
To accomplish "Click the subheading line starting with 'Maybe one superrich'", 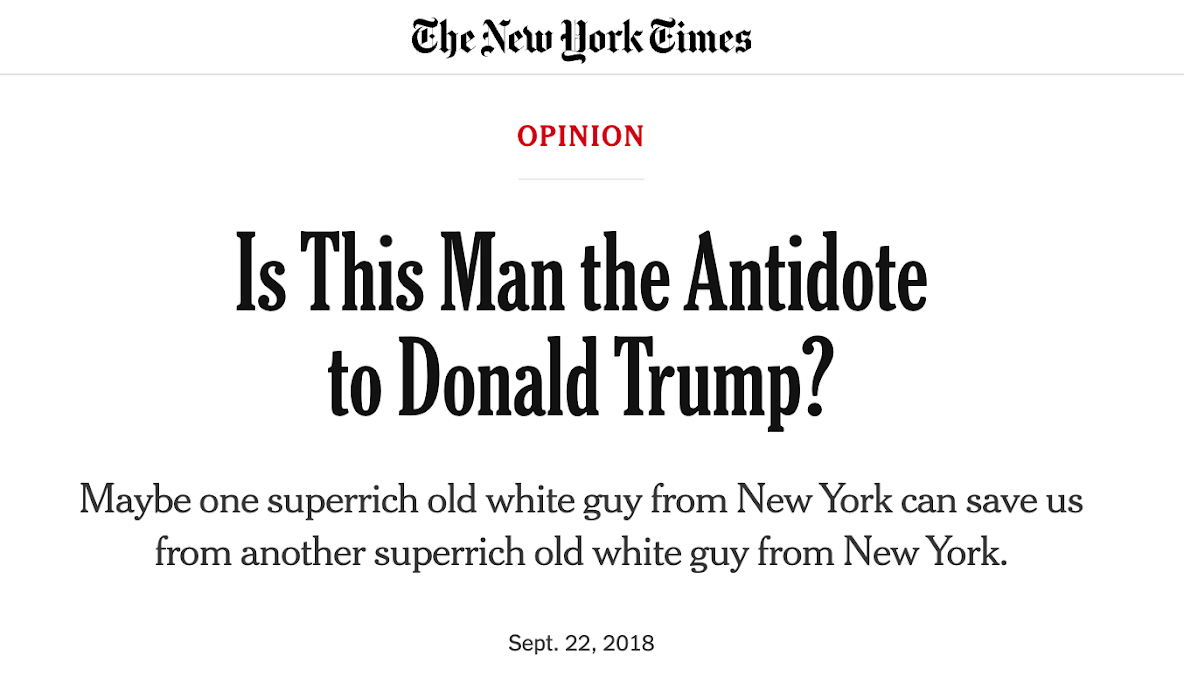I will (581, 498).
